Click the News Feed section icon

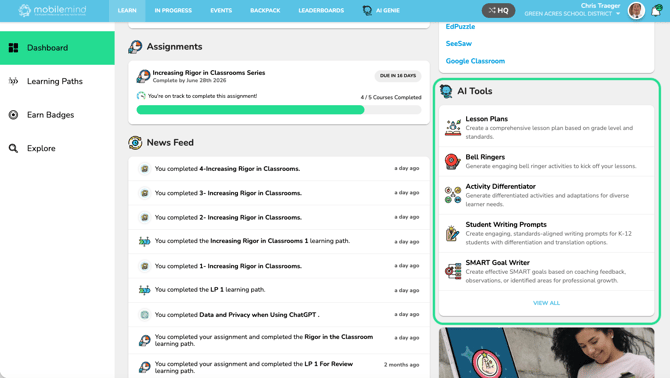(x=135, y=142)
